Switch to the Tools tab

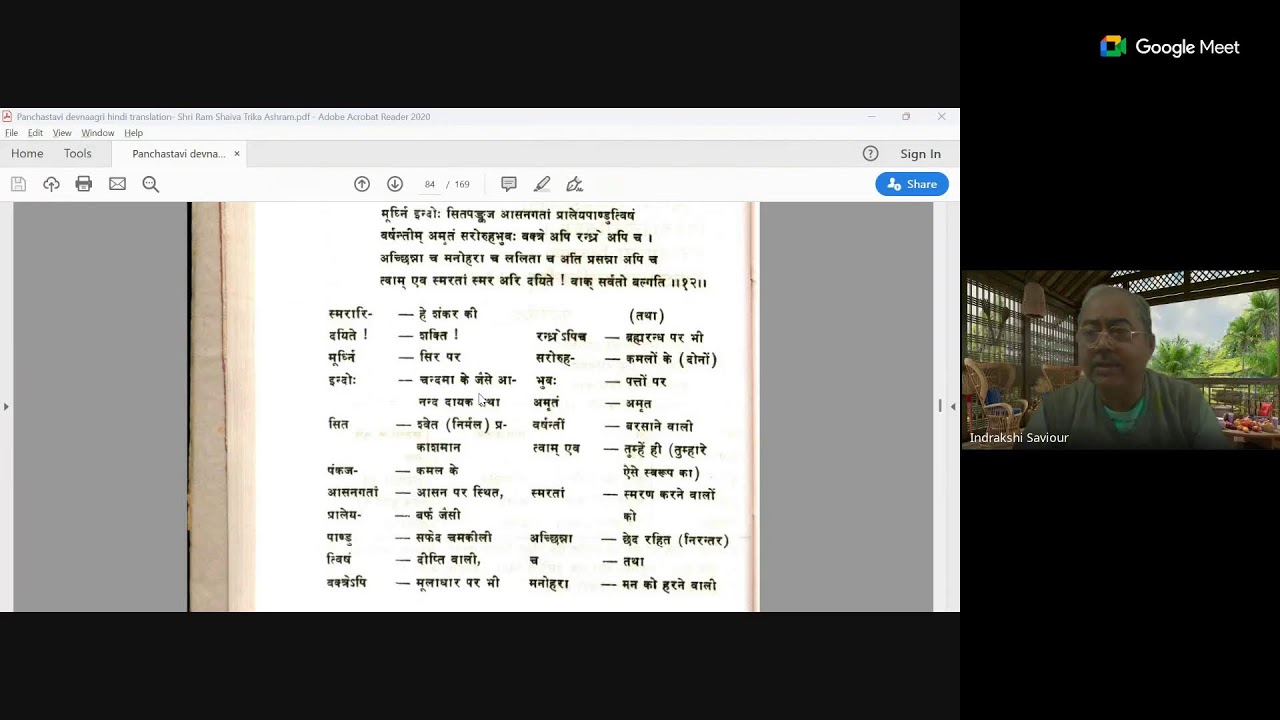(x=78, y=154)
